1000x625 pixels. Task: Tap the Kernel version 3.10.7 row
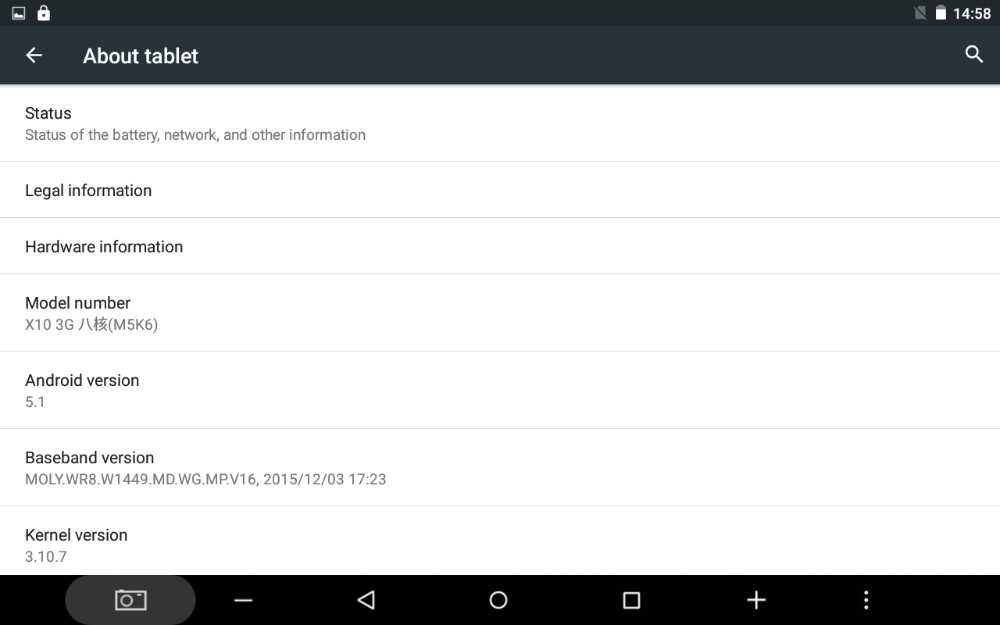coord(500,541)
